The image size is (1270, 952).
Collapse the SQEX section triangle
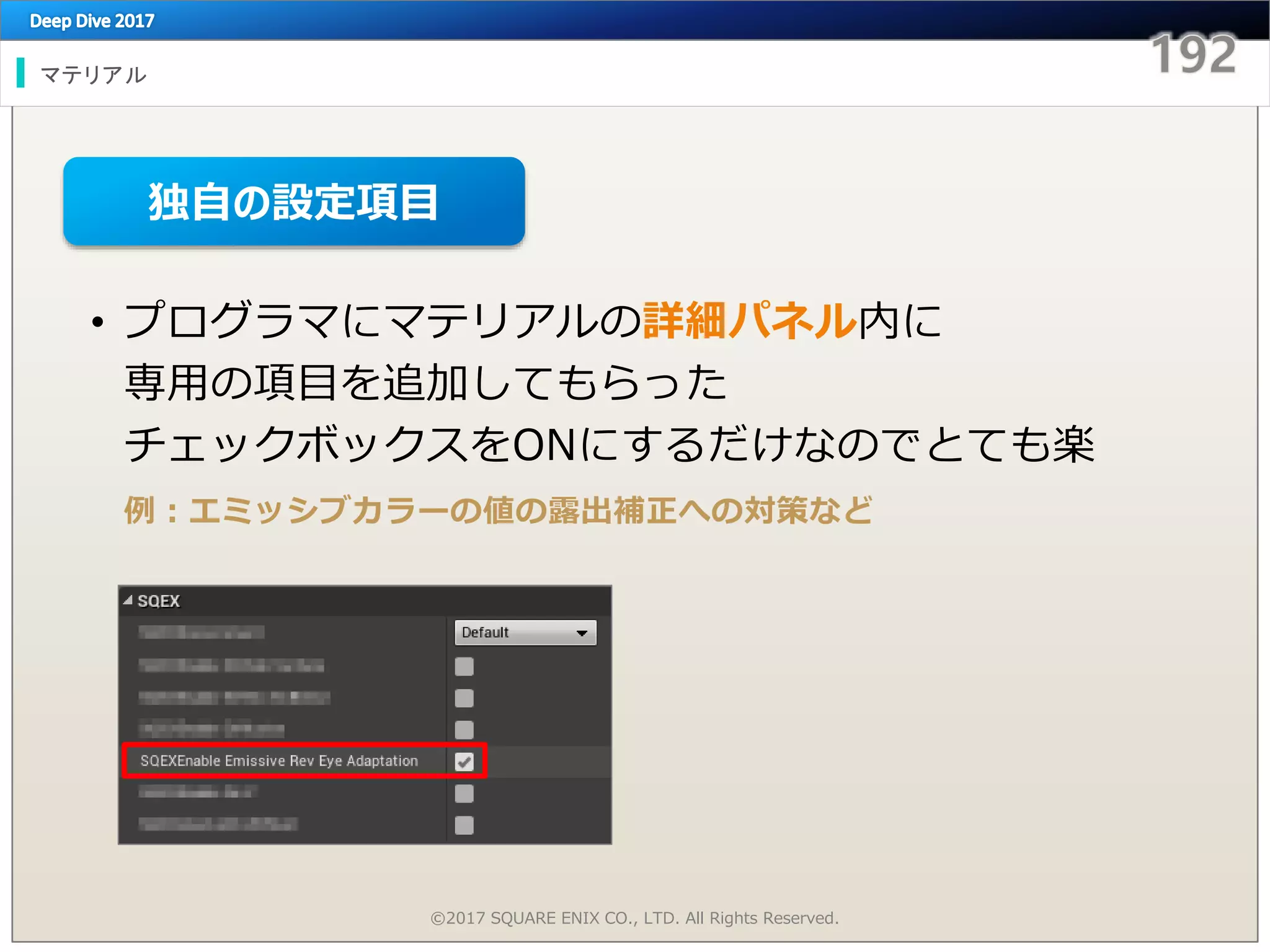coord(128,600)
